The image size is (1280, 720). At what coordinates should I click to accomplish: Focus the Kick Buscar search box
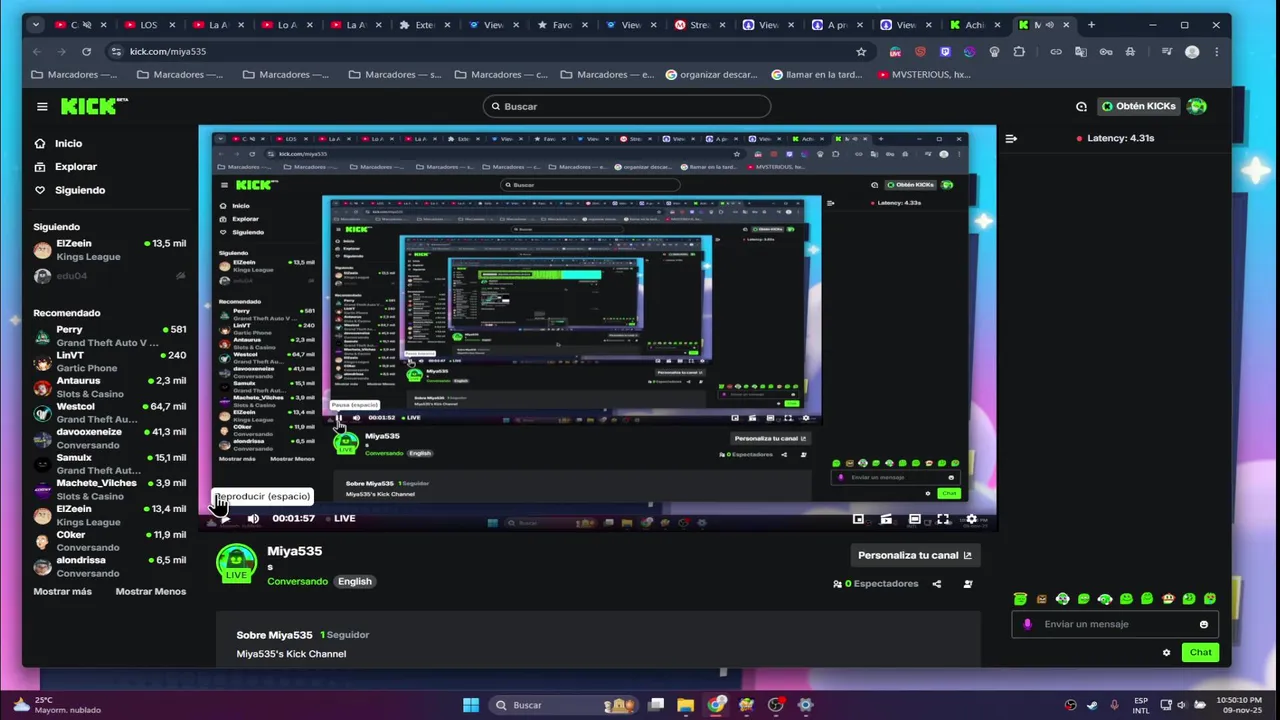pyautogui.click(x=627, y=106)
